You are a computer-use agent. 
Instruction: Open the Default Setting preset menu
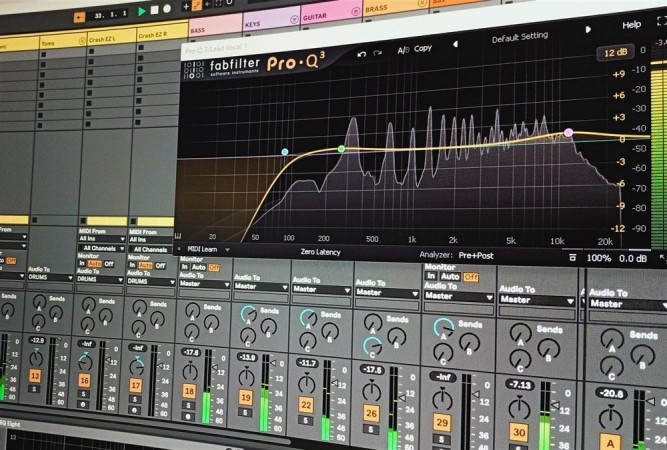coord(519,37)
